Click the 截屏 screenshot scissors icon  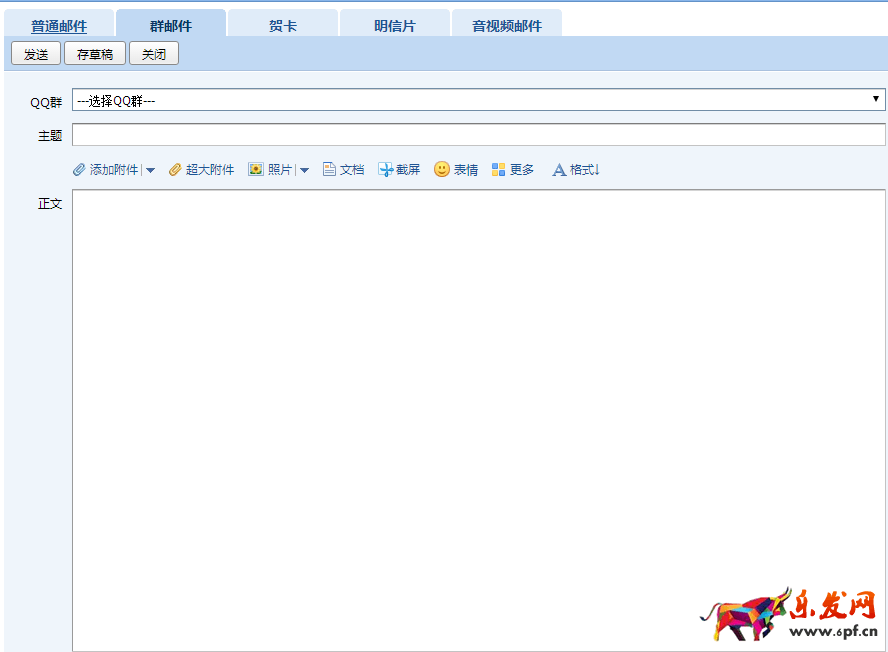click(385, 170)
